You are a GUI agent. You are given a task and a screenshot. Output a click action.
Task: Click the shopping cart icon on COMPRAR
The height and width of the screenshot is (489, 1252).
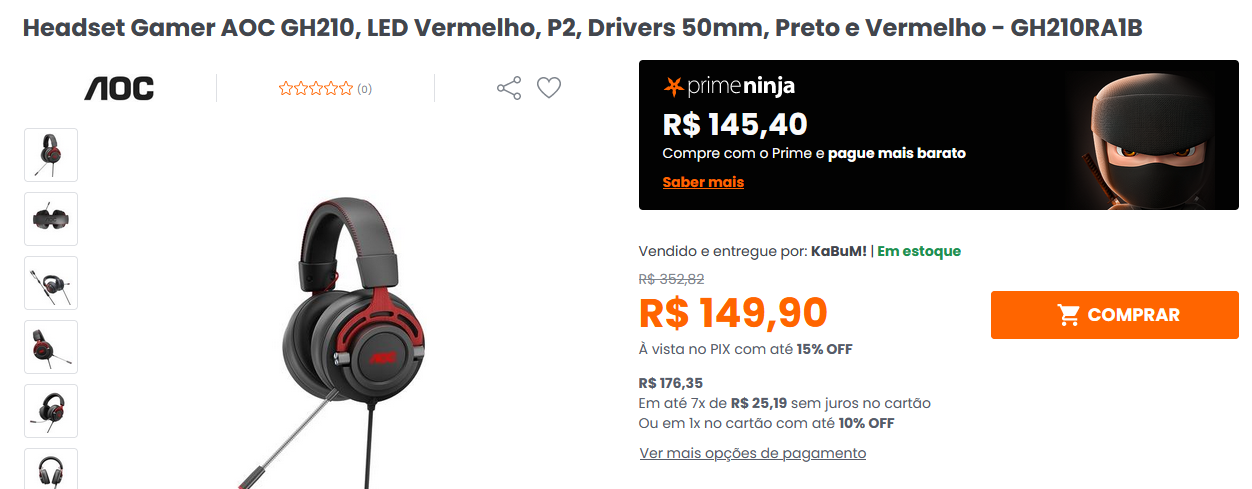pyautogui.click(x=1068, y=315)
